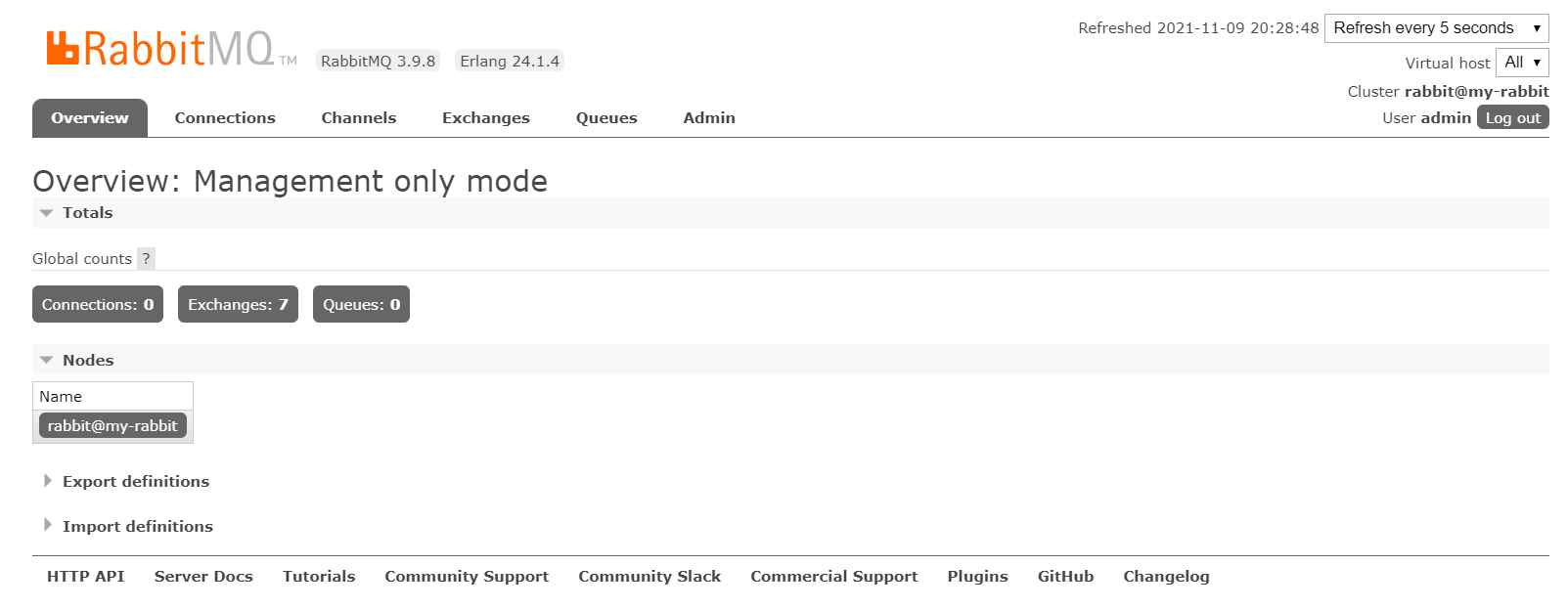Open the Admin tab
1568x609 pixels.
pyautogui.click(x=709, y=118)
